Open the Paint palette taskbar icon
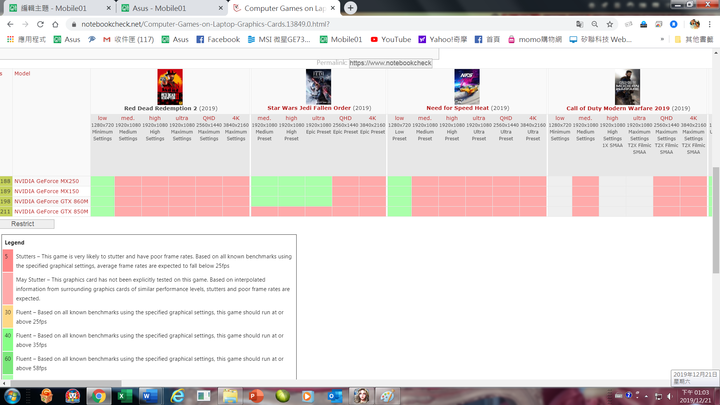720x405 pixels. point(387,396)
